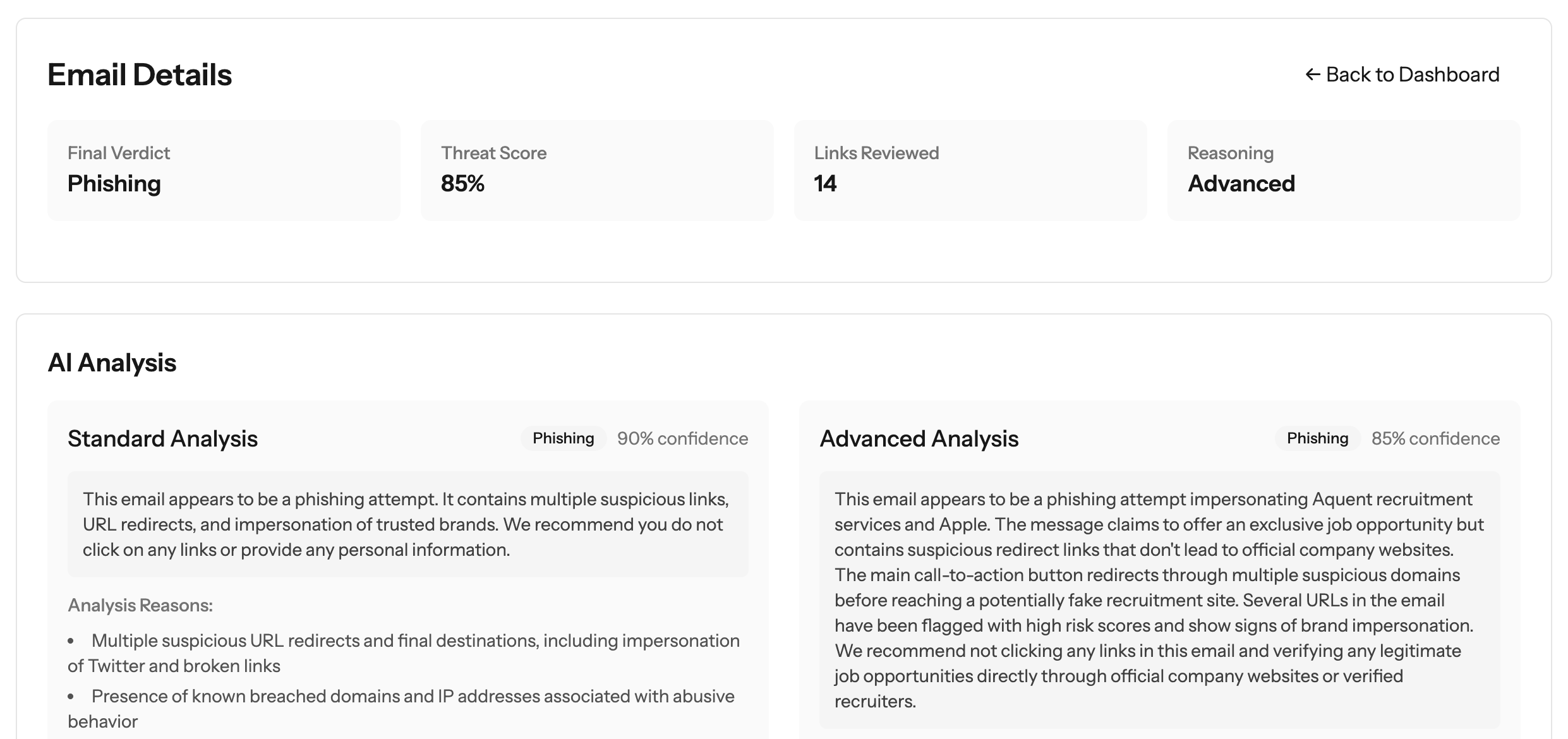Click the AI Analysis section heading
The width and height of the screenshot is (1568, 739).
(x=112, y=362)
